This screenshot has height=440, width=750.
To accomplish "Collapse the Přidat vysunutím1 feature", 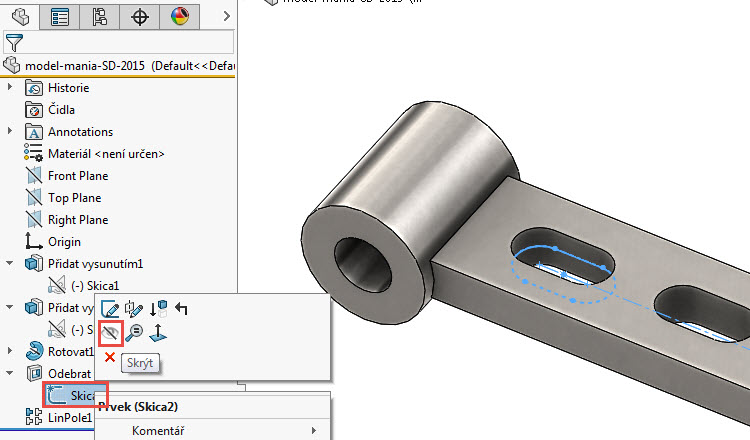I will click(11, 264).
